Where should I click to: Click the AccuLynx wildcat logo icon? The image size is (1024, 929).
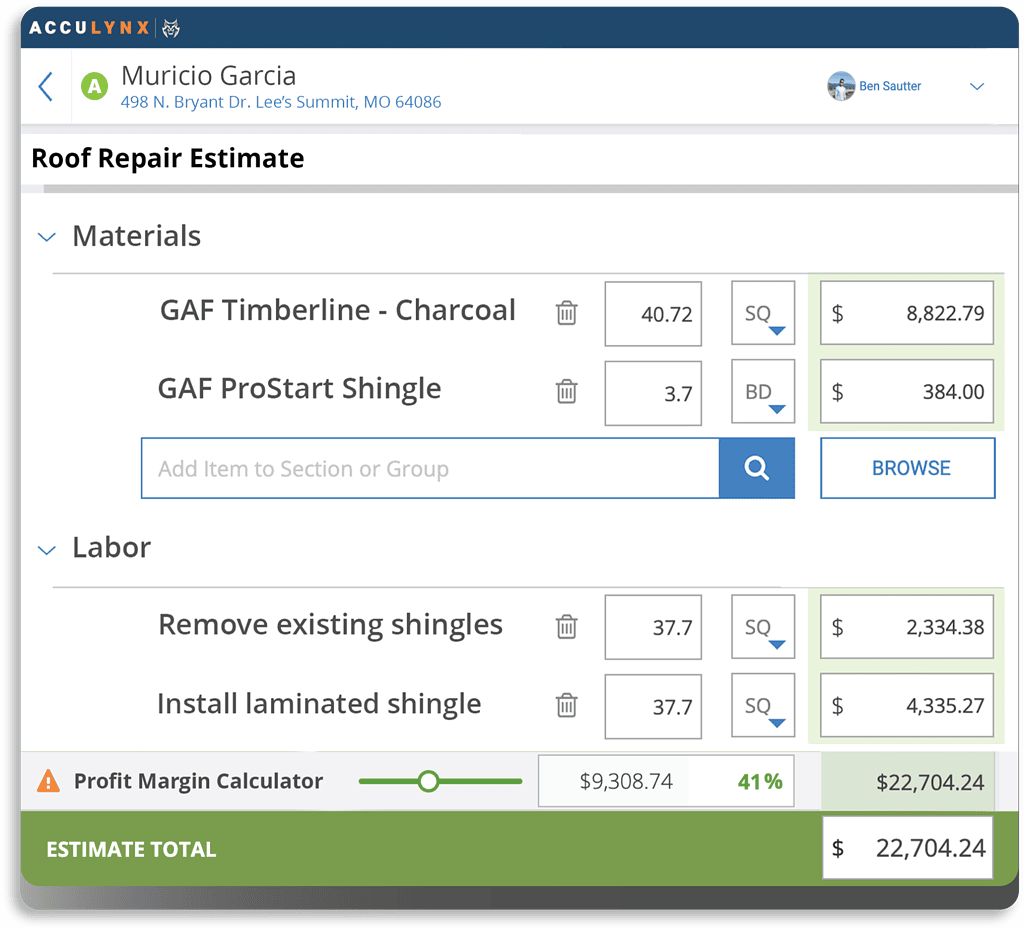point(170,28)
